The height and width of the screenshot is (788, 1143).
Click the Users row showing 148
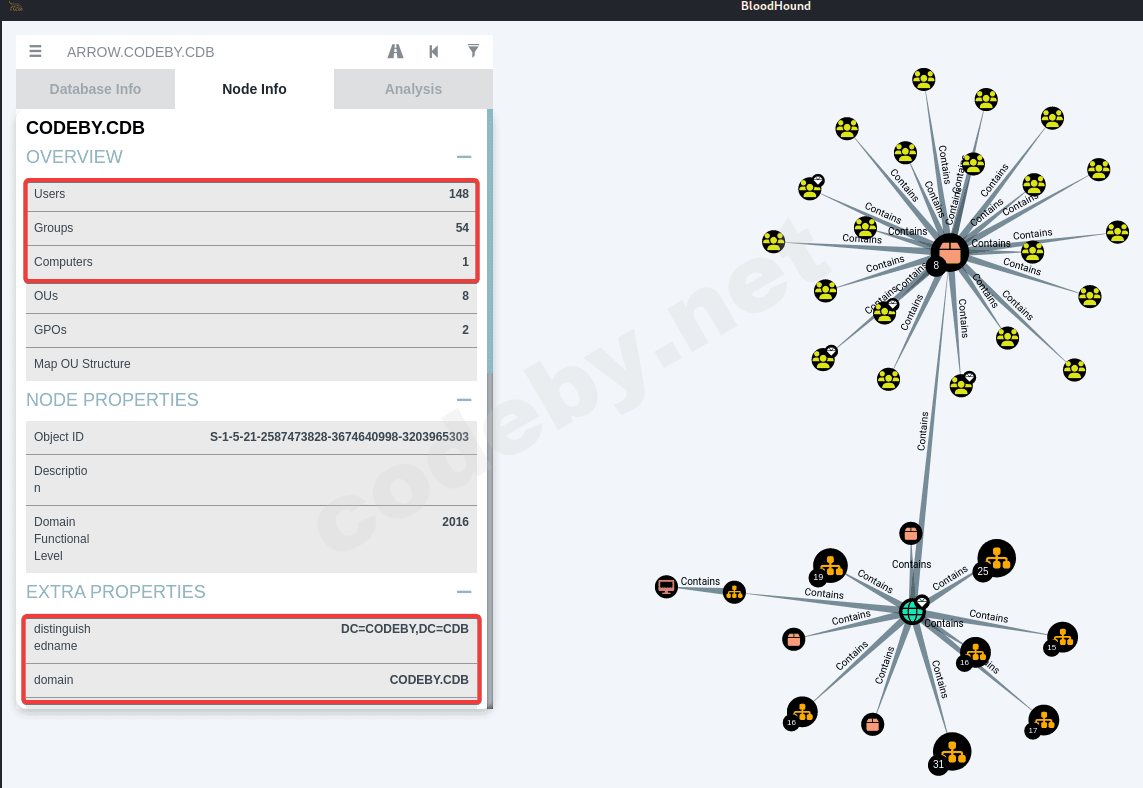pos(251,195)
